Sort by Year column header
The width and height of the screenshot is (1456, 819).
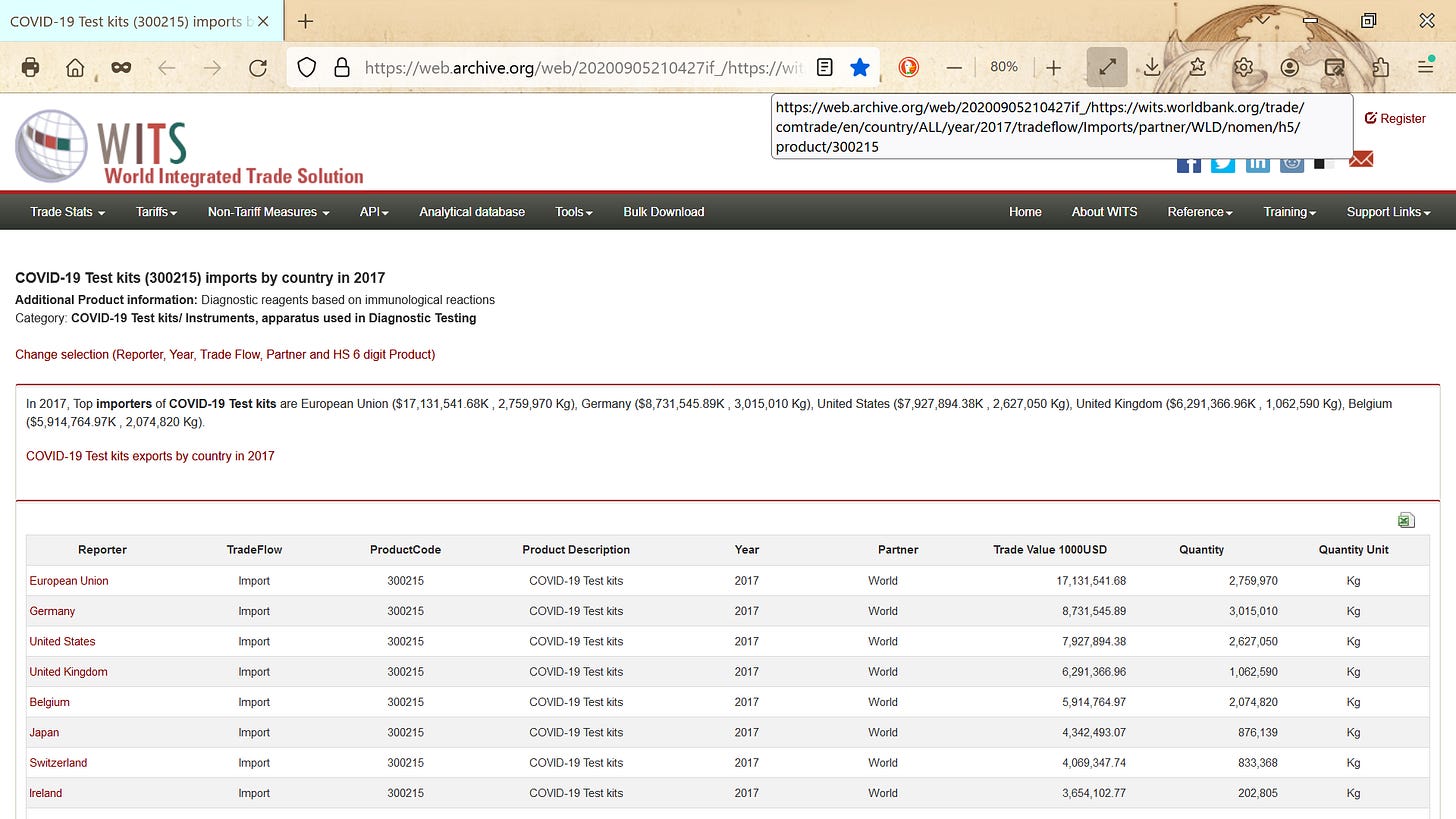(747, 550)
